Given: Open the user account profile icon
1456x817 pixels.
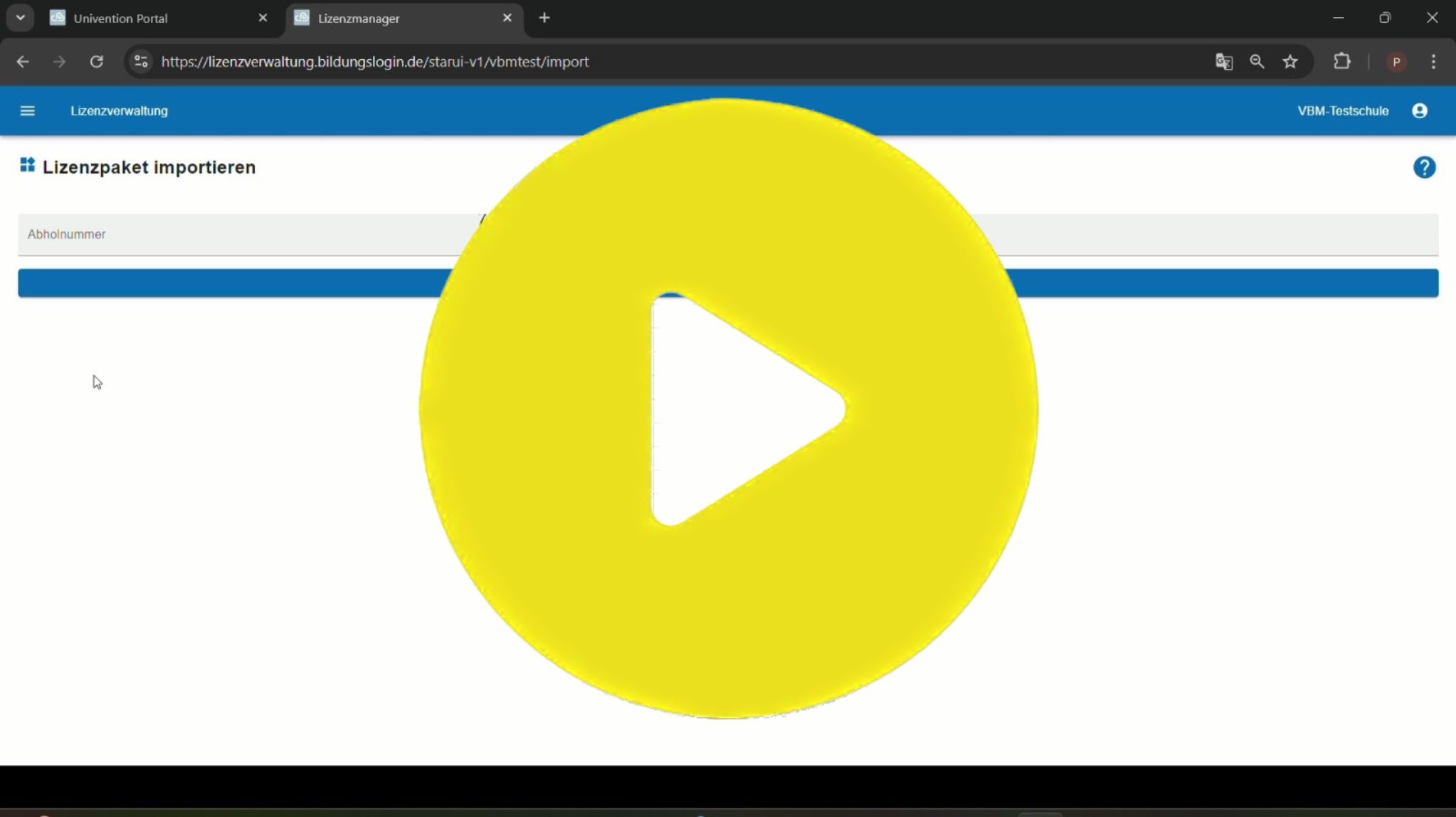Looking at the screenshot, I should (1419, 111).
